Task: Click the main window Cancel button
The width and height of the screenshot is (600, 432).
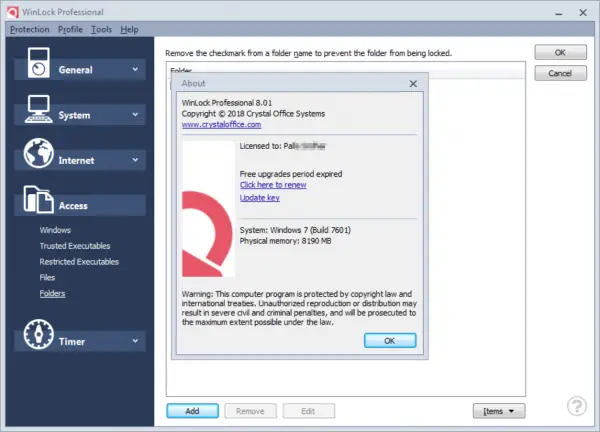Action: point(561,73)
